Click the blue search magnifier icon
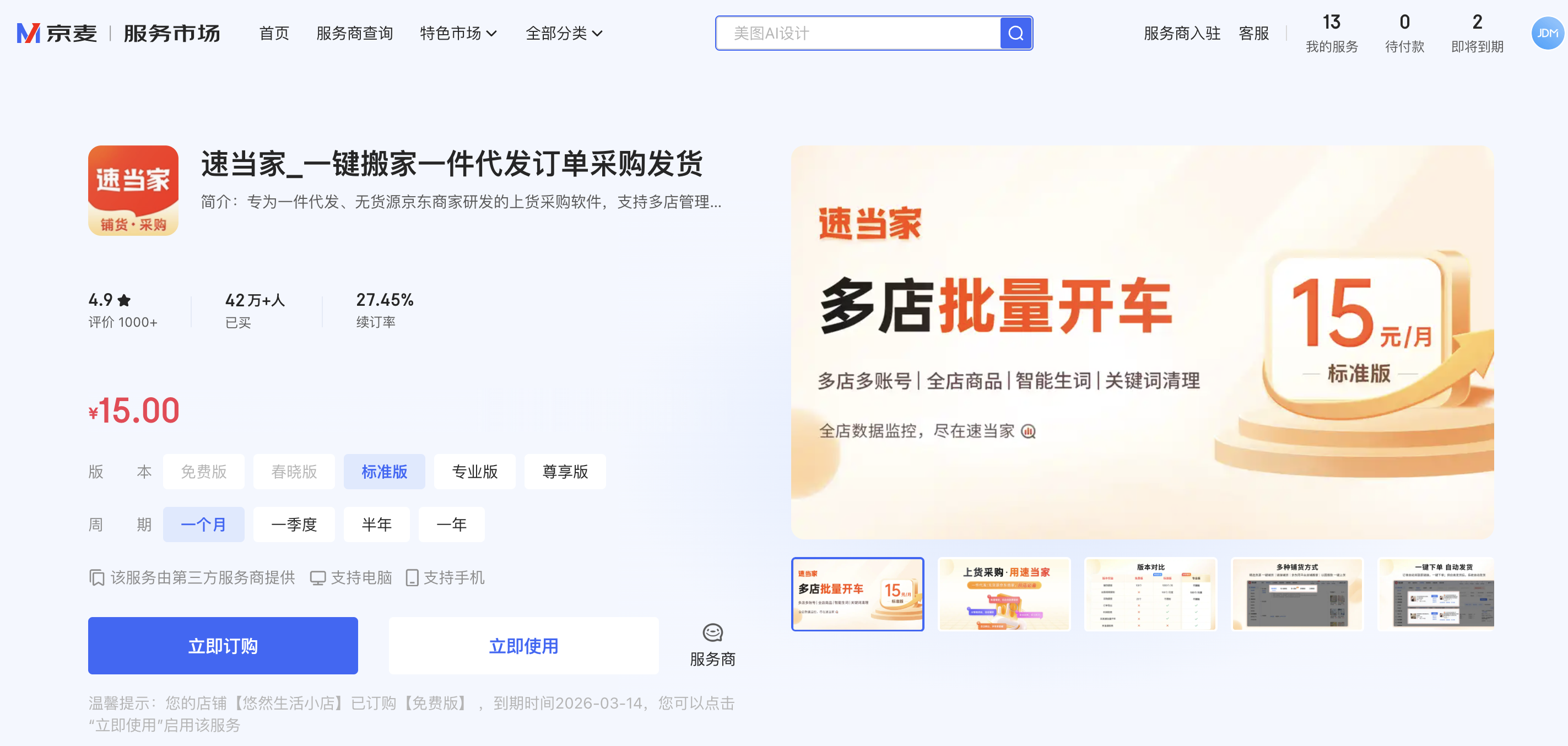1568x746 pixels. click(1015, 33)
